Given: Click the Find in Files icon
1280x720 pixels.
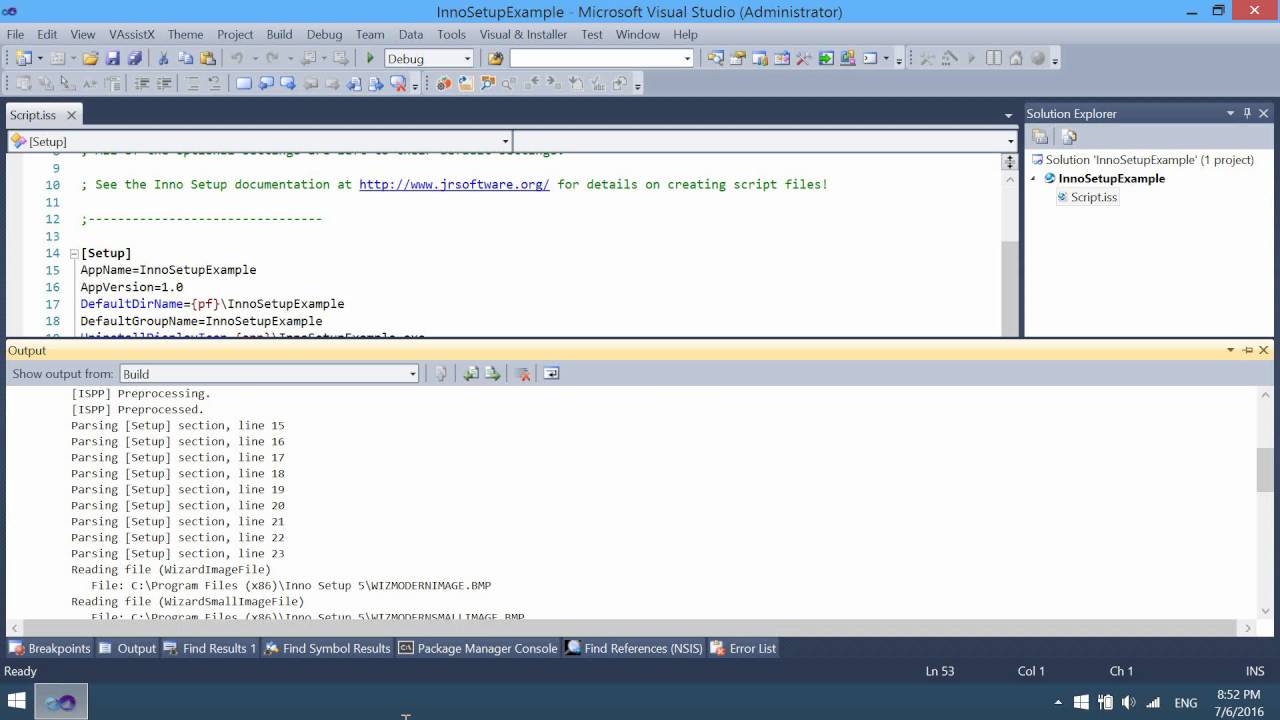Looking at the screenshot, I should tap(495, 59).
